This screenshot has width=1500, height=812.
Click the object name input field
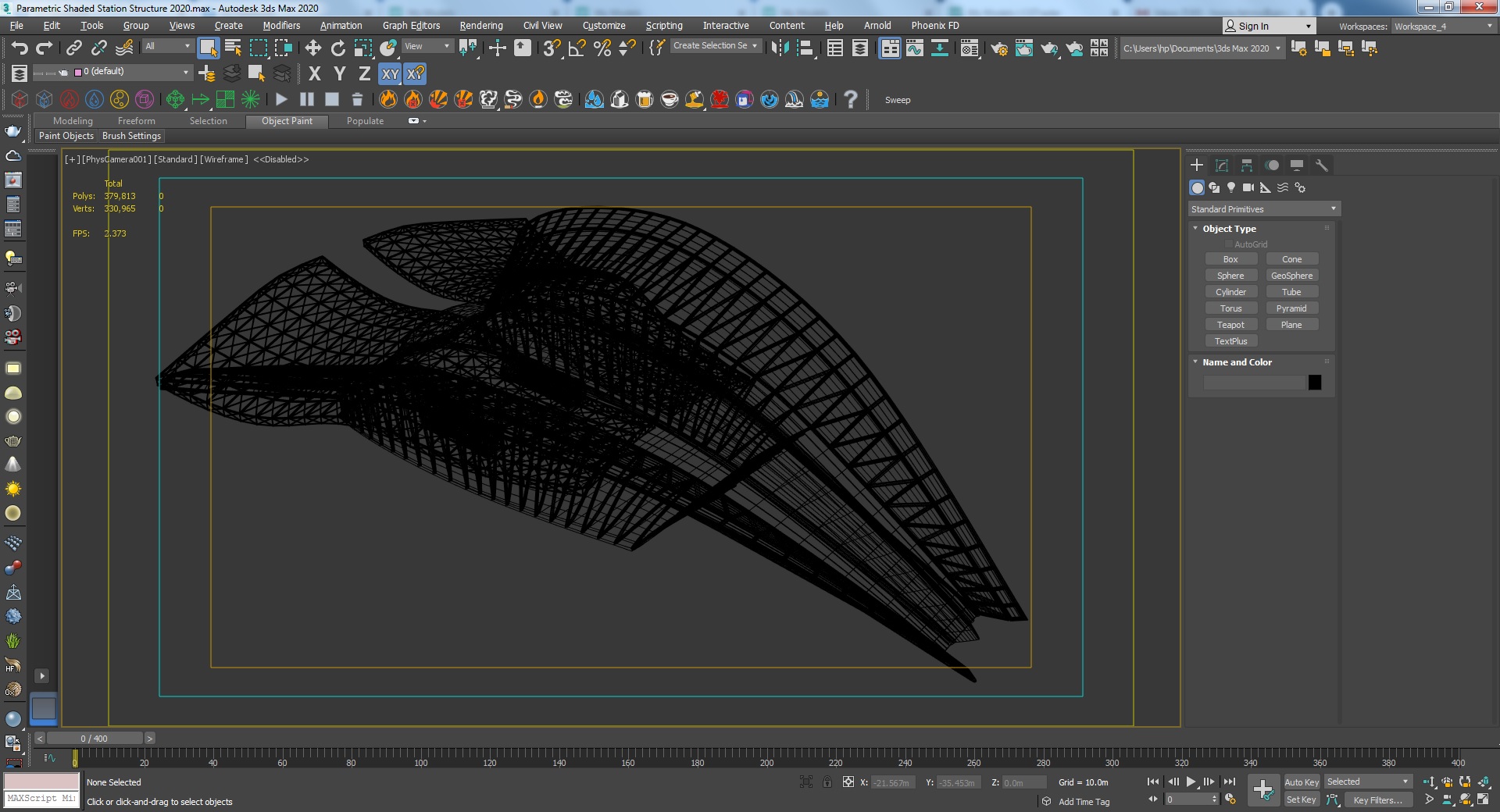click(1253, 383)
